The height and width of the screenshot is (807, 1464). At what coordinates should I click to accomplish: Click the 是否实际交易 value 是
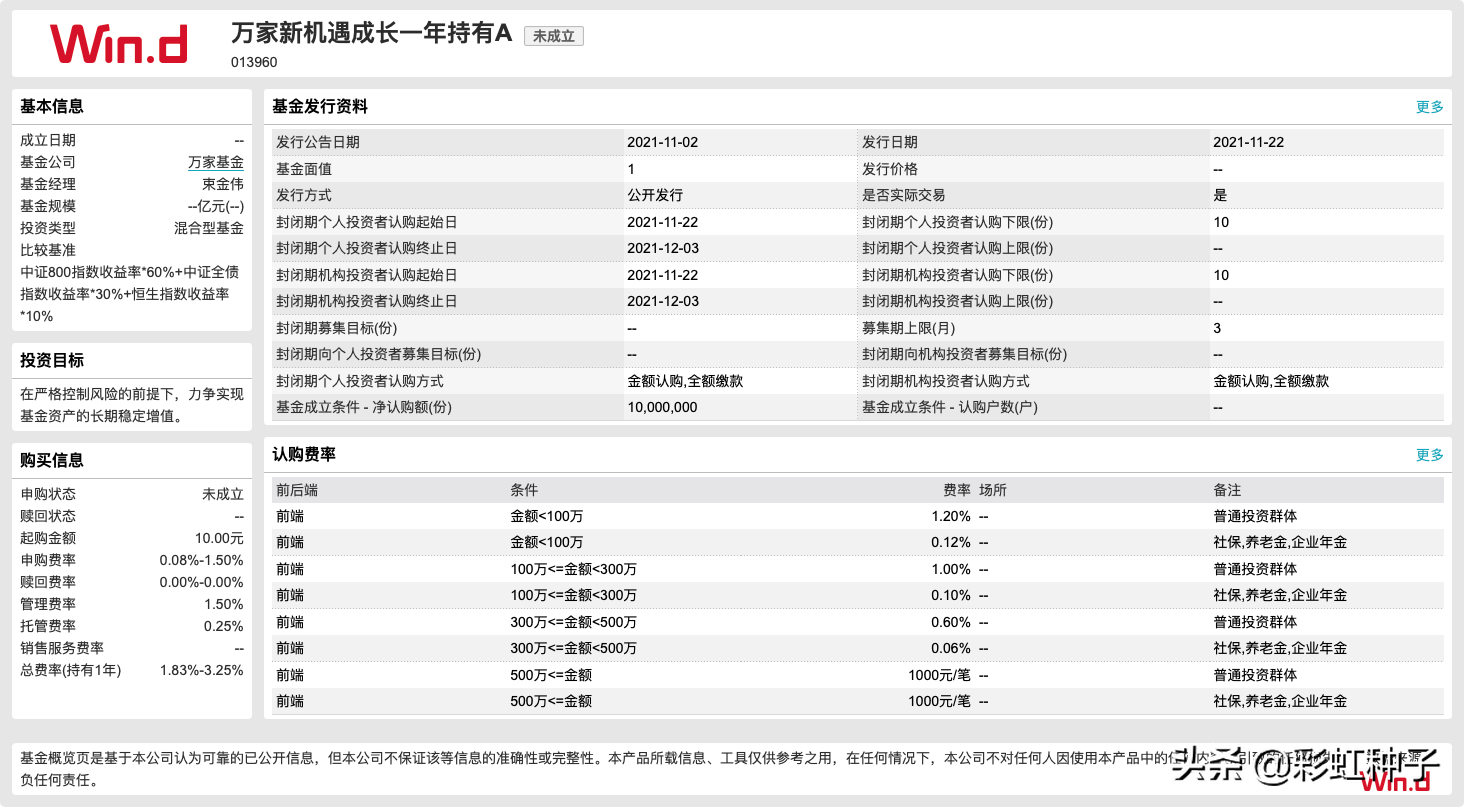[x=1220, y=195]
